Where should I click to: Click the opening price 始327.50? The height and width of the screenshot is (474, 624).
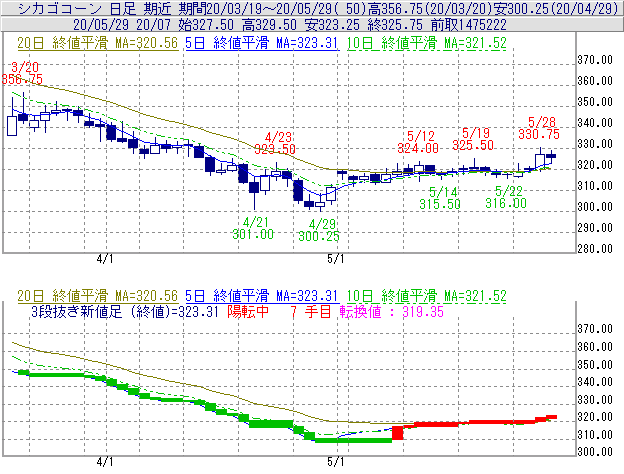click(206, 25)
